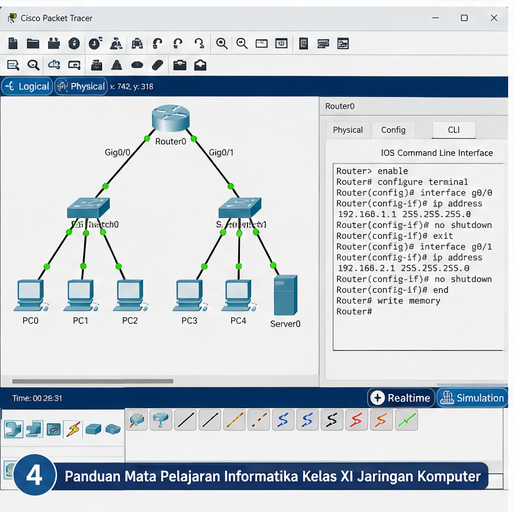This screenshot has width=514, height=512.
Task: Choose the green zigzag cable
Action: 406,420
